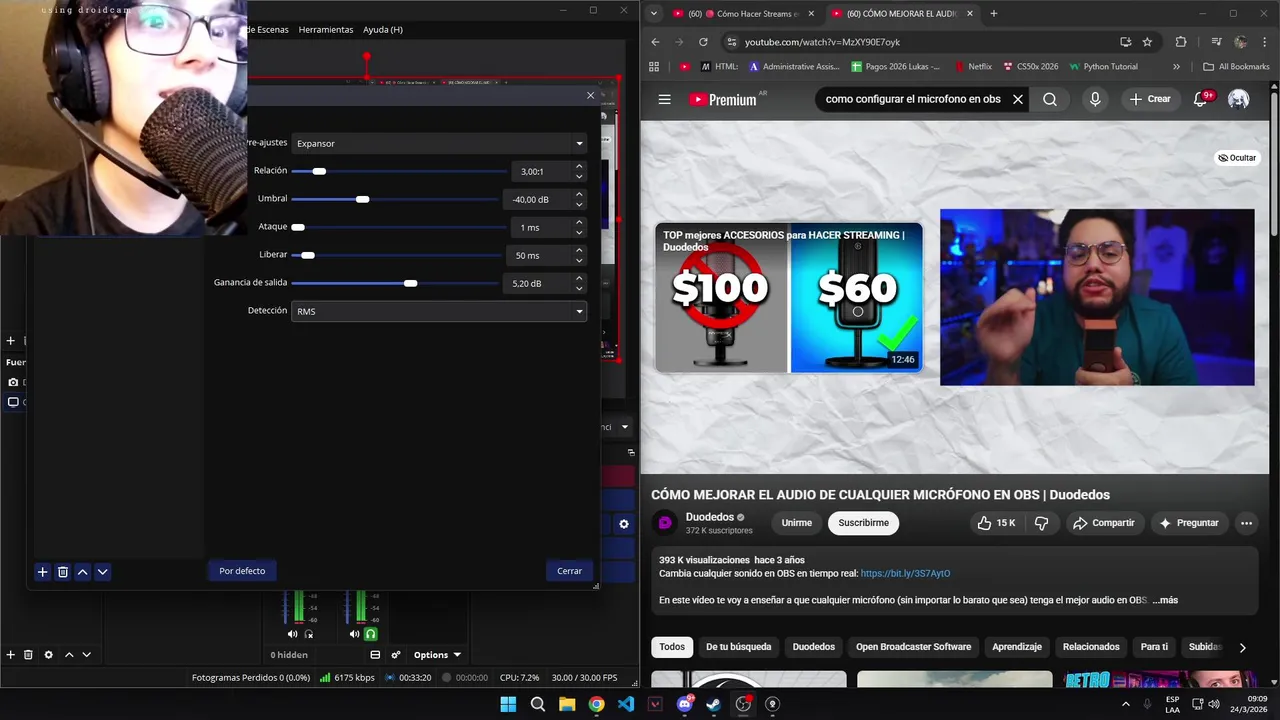Adjust the Relación slider handle

[319, 171]
